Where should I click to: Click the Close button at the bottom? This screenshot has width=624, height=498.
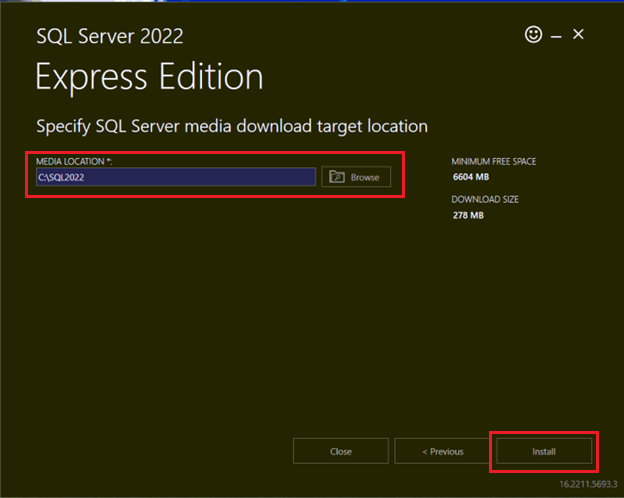(x=341, y=451)
